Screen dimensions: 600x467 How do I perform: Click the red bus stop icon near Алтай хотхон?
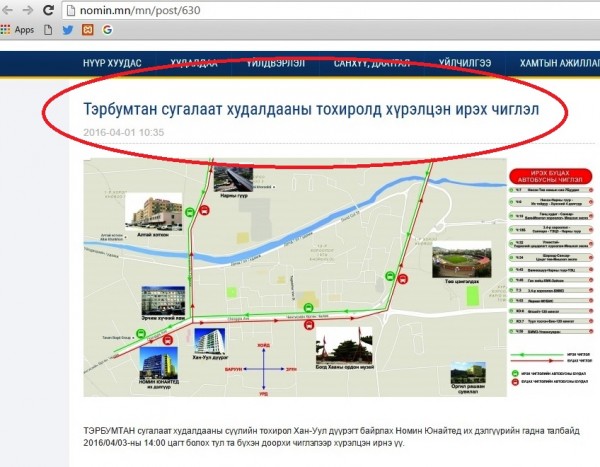204,210
